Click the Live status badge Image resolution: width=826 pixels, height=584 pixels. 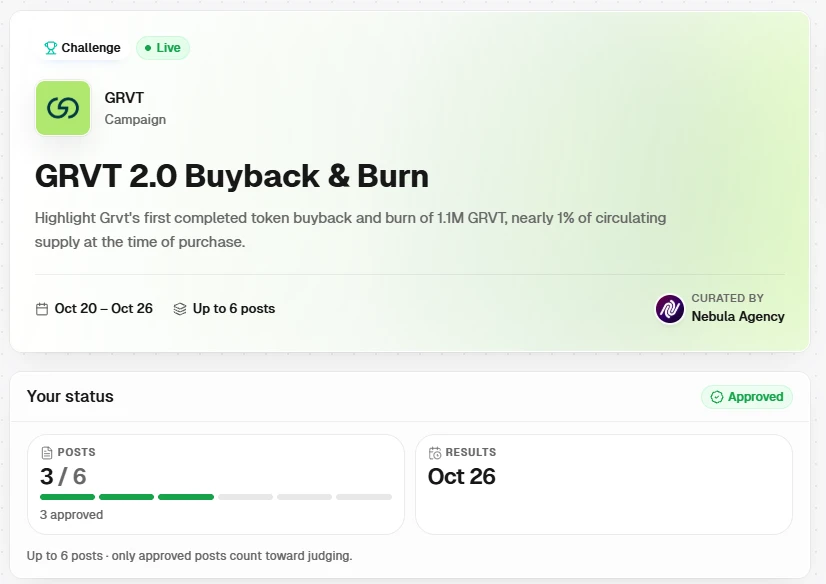[163, 48]
